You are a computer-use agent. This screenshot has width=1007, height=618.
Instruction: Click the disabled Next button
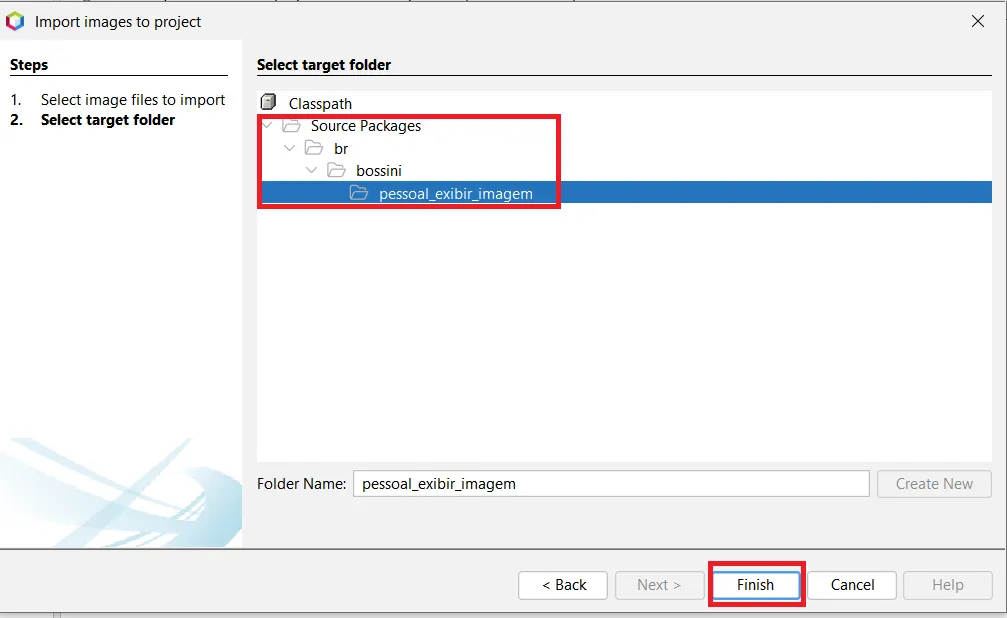[x=659, y=585]
